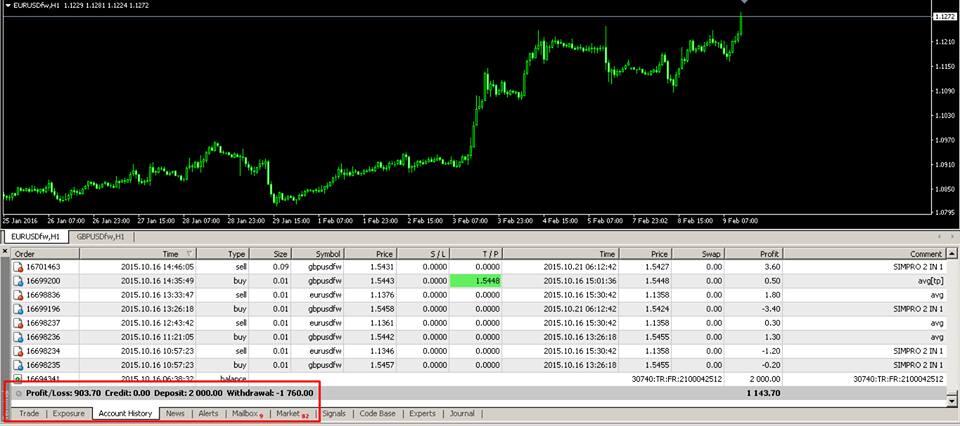Click the sort arrow in the open Time header
960x426 pixels.
pos(189,253)
